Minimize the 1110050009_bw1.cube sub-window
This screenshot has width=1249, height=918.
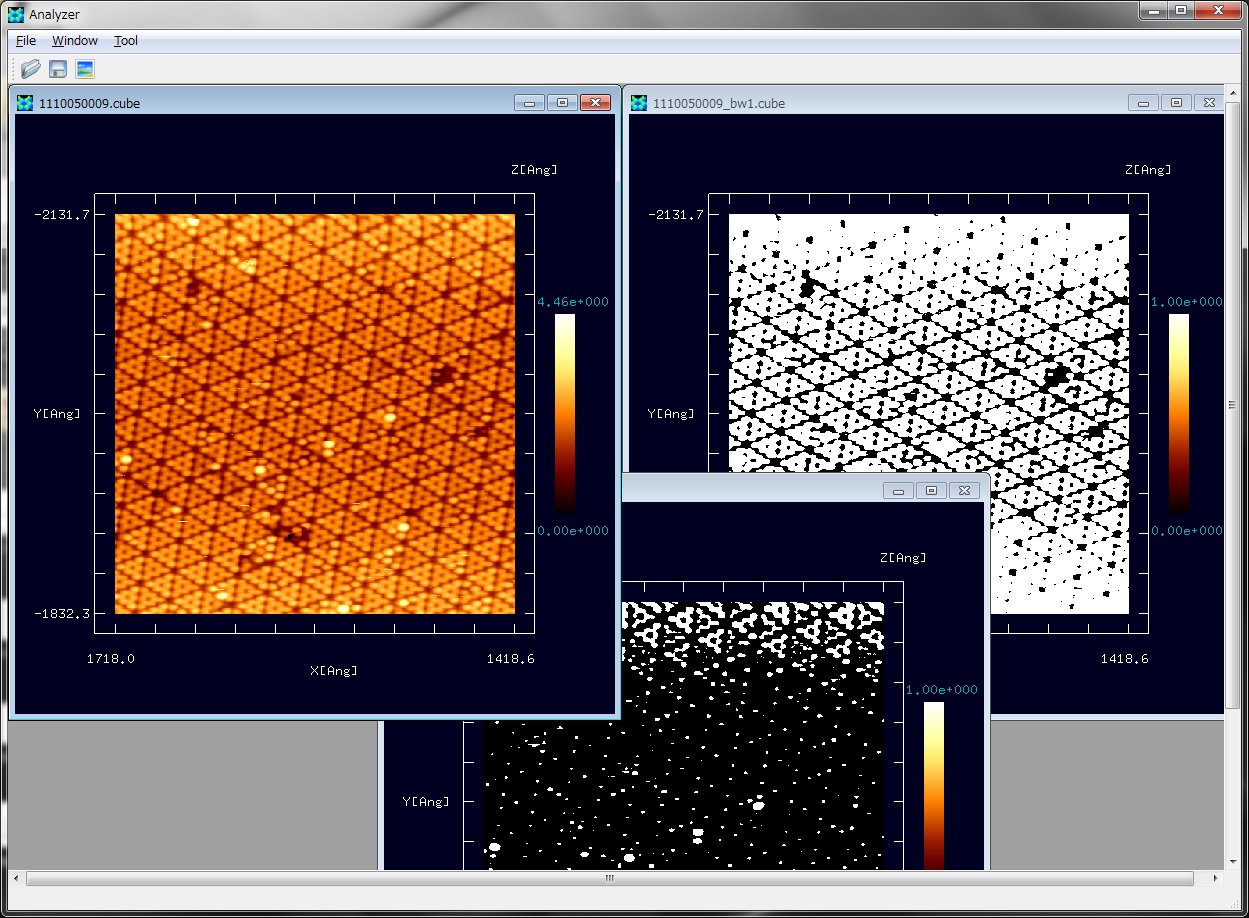point(1144,102)
